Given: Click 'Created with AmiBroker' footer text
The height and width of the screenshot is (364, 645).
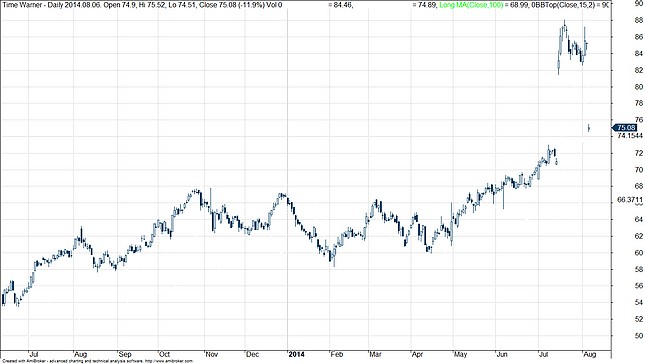Looking at the screenshot, I should 25,361.
